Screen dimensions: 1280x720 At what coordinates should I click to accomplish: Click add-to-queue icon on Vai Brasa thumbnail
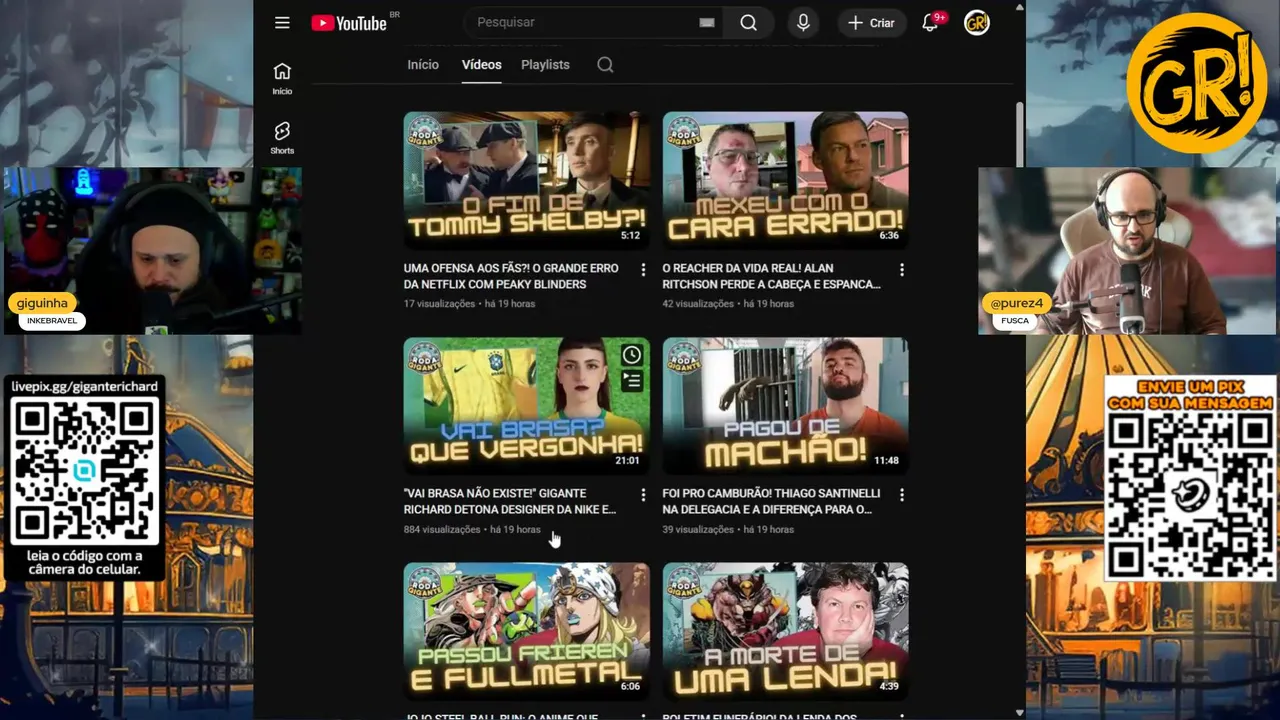pyautogui.click(x=631, y=380)
